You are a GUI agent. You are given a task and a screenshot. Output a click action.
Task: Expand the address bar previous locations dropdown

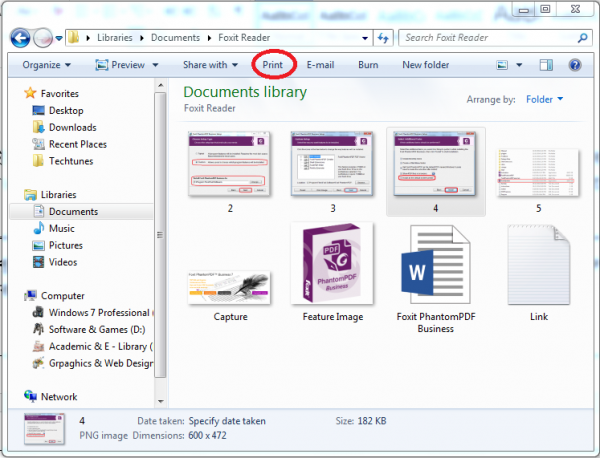[x=365, y=38]
